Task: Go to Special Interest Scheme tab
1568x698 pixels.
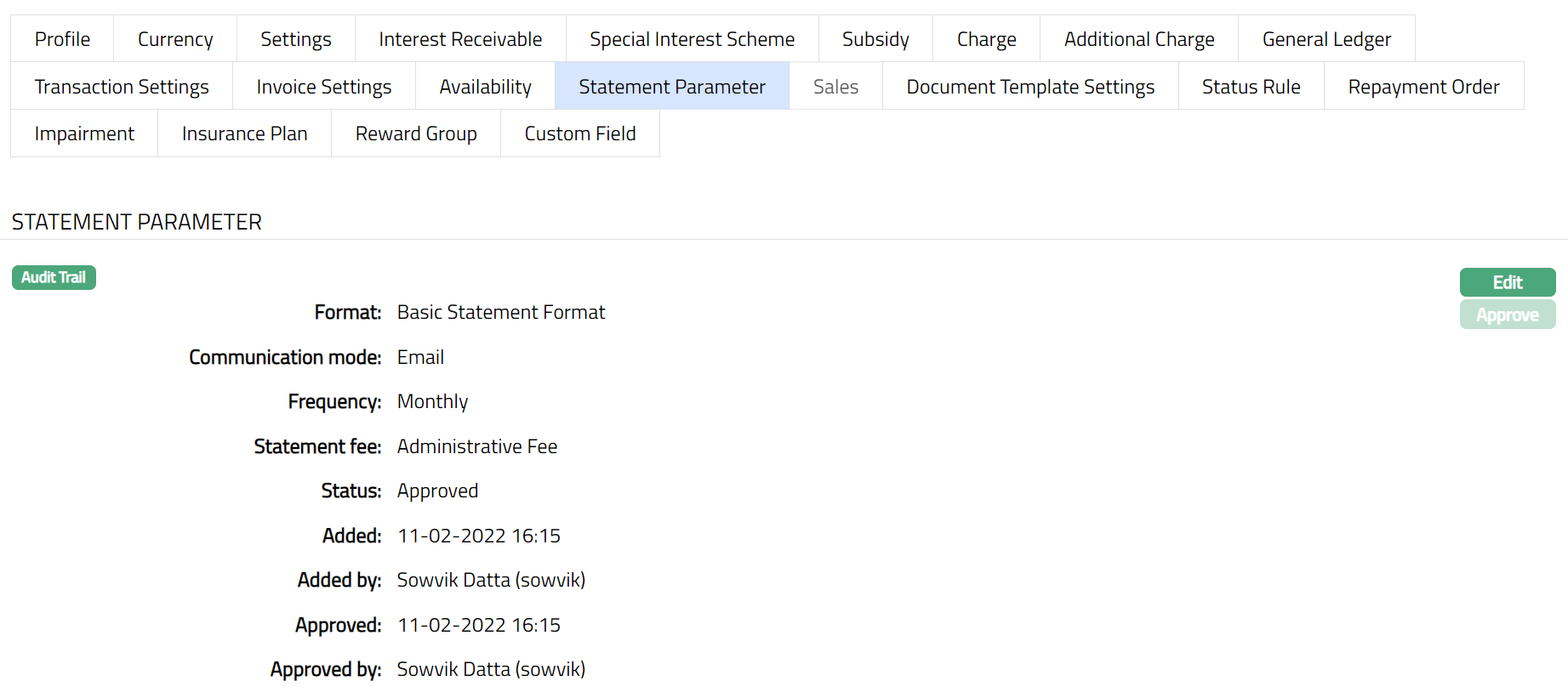Action: (x=692, y=39)
